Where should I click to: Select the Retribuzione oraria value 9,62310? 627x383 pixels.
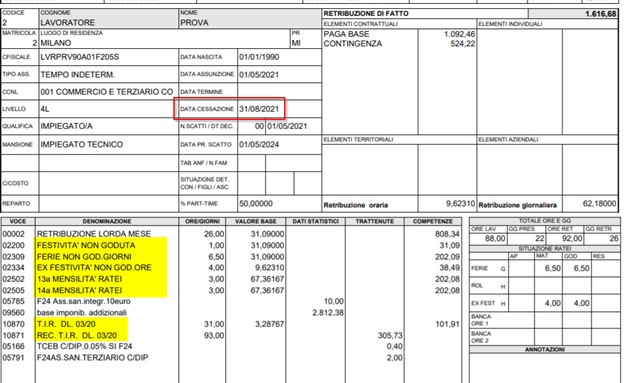coord(460,204)
